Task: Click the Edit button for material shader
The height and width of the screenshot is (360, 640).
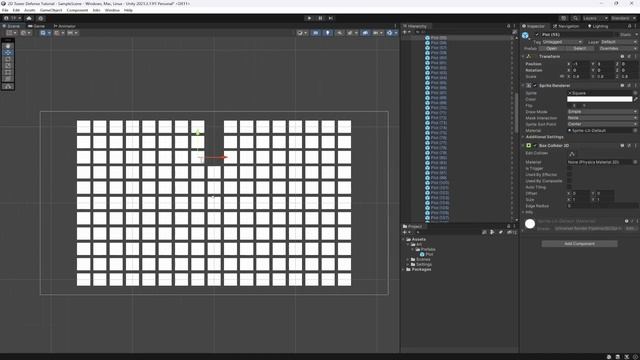Action: [631, 229]
